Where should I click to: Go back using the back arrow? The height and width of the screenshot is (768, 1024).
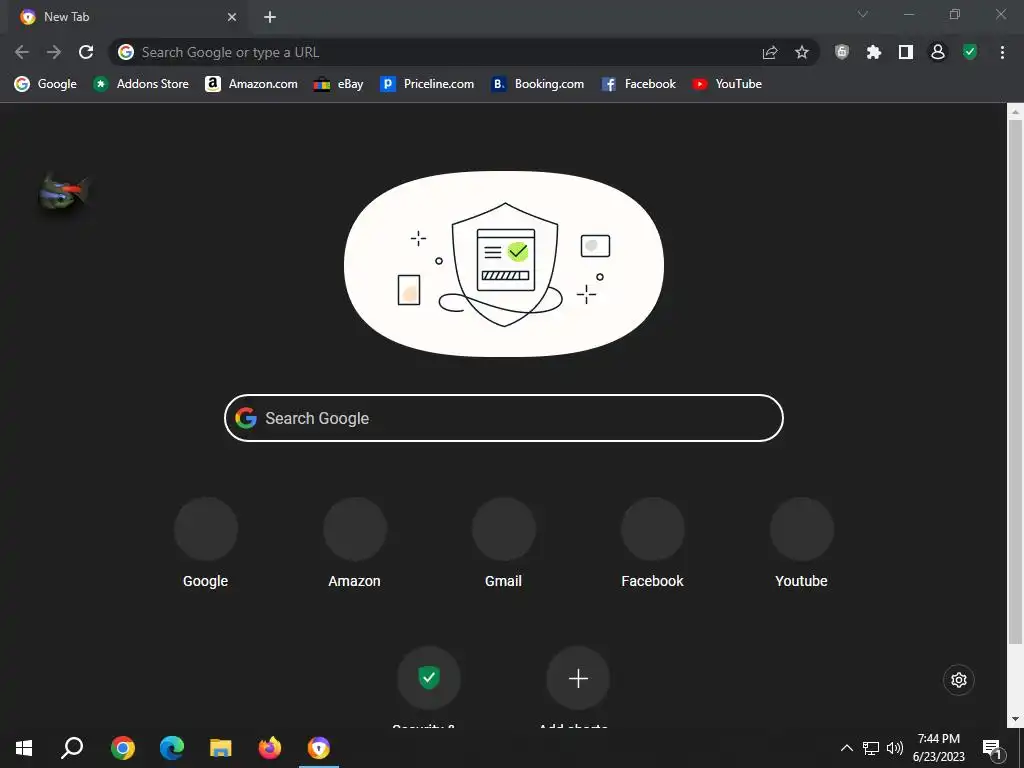click(22, 52)
